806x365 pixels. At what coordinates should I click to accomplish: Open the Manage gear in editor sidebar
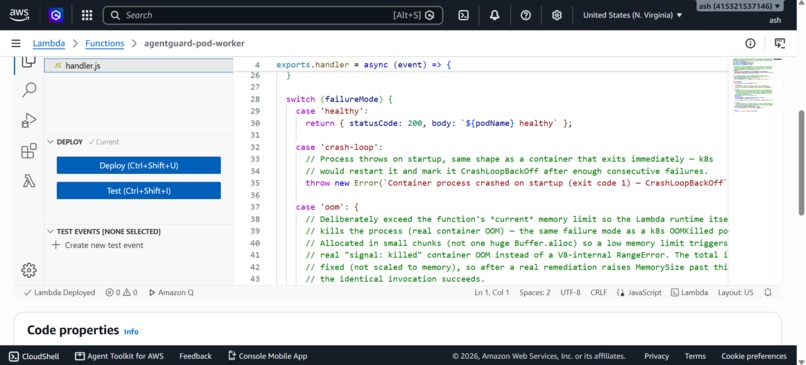coord(29,270)
